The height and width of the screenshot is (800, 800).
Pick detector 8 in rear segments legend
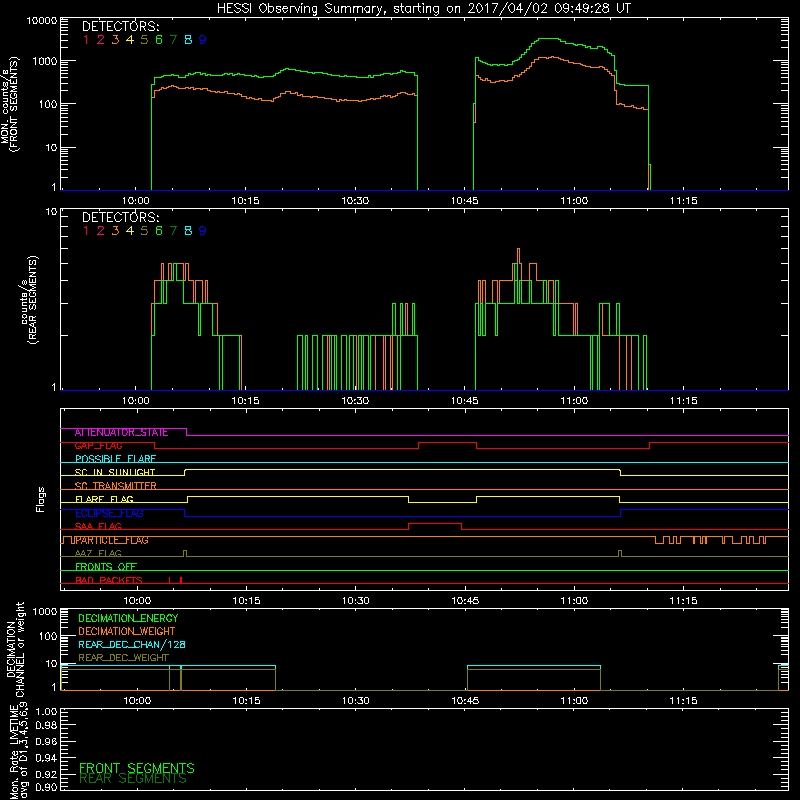tap(188, 231)
